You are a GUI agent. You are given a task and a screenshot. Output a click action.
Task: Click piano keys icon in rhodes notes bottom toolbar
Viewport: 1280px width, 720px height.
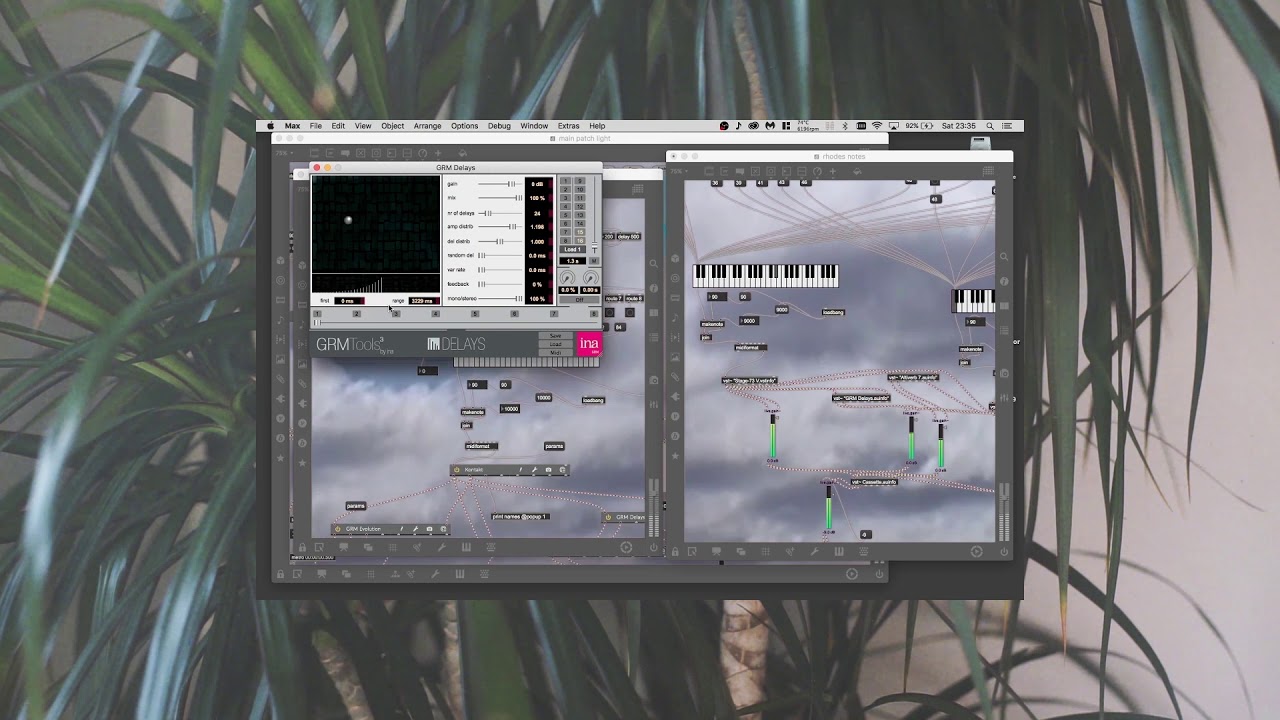click(x=839, y=551)
